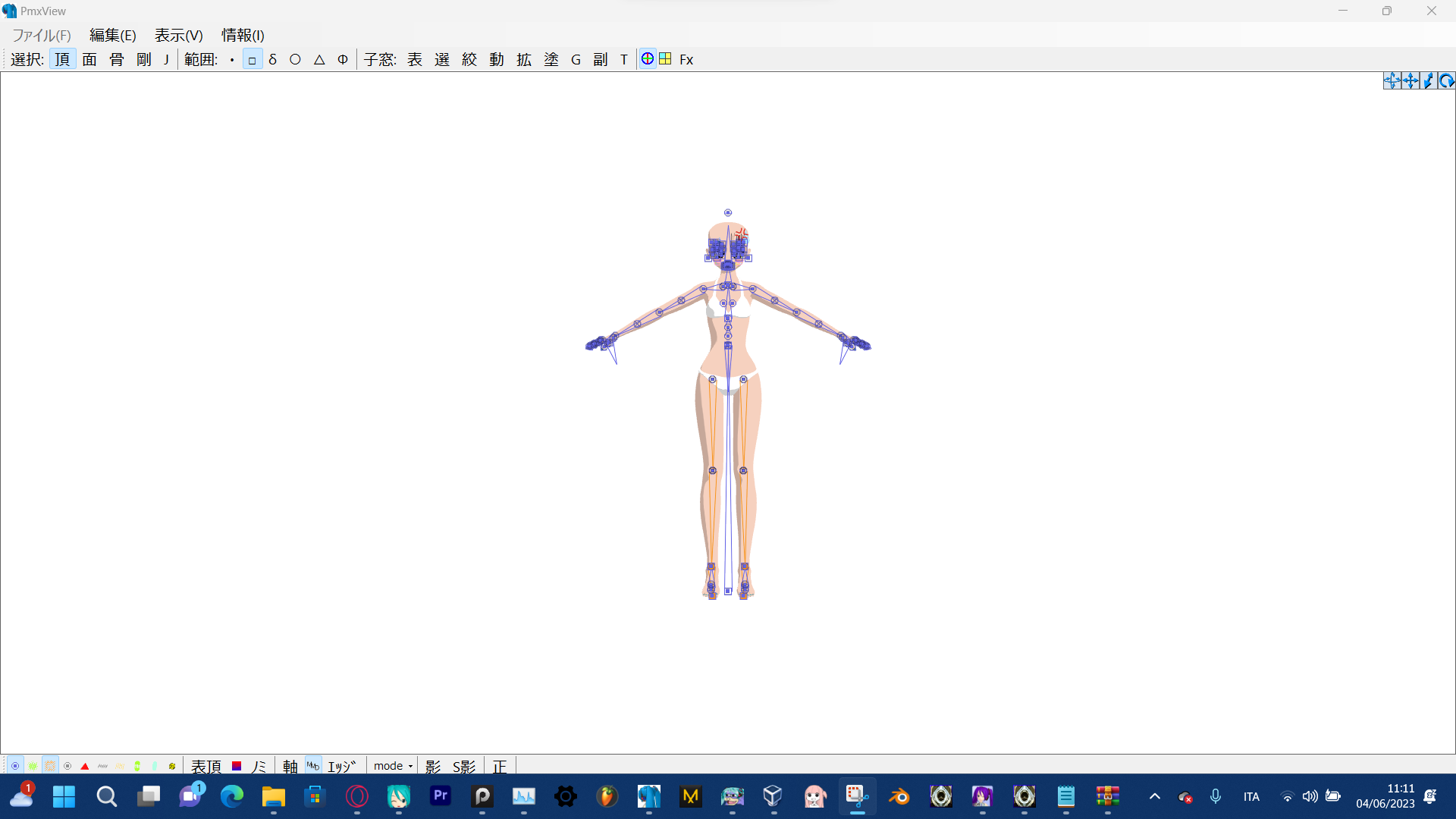Enable bone selection mode 骨

click(x=117, y=59)
